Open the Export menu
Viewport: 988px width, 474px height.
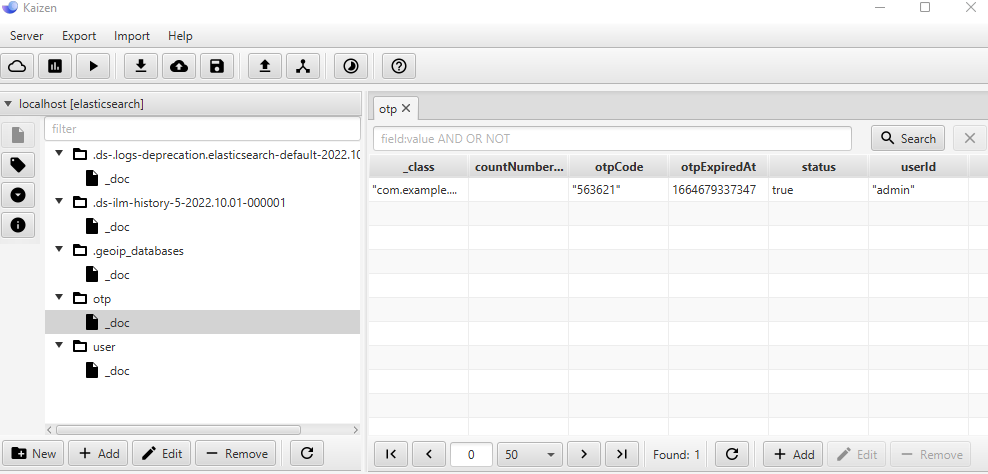[79, 36]
